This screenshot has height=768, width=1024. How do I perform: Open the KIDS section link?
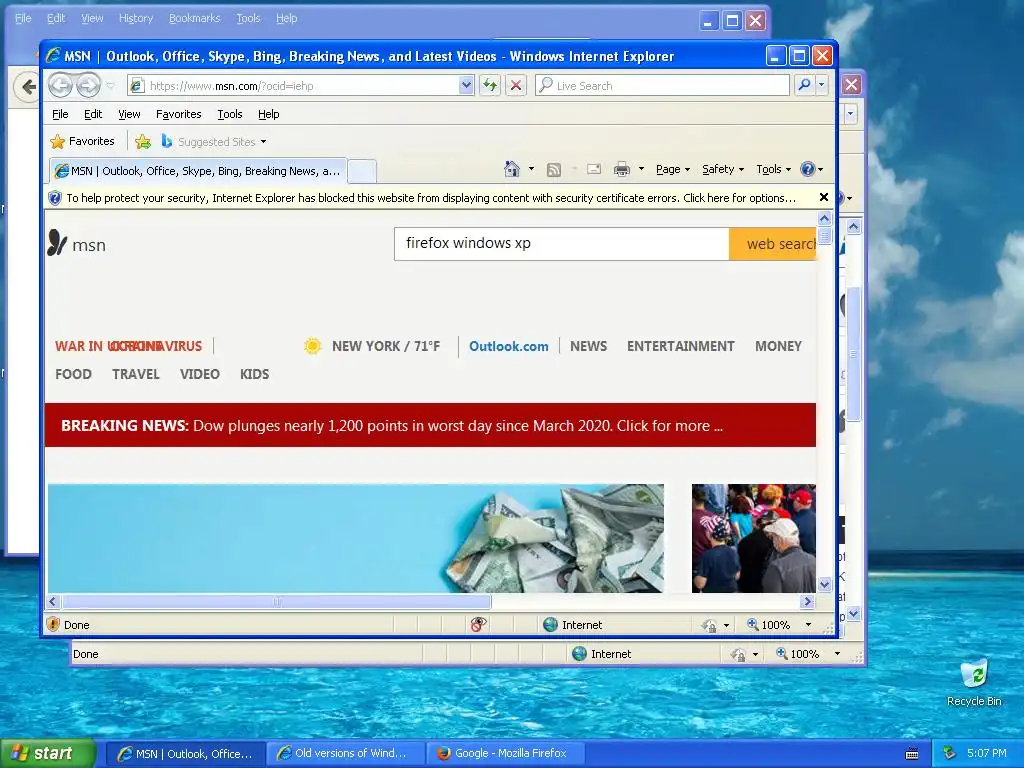click(x=254, y=374)
